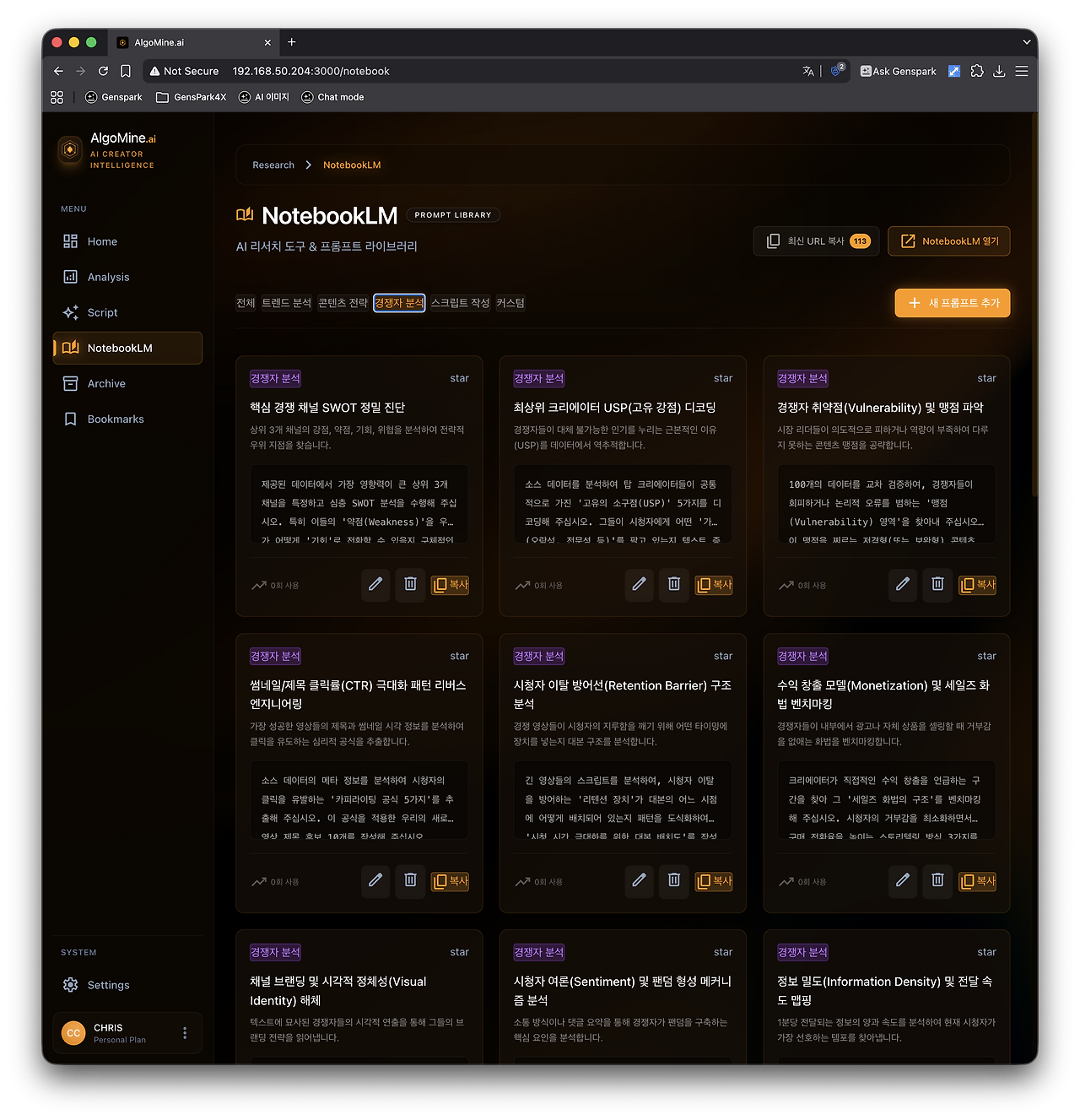1080x1120 pixels.
Task: Open the CHRIS account options menu
Action: pos(185,1032)
